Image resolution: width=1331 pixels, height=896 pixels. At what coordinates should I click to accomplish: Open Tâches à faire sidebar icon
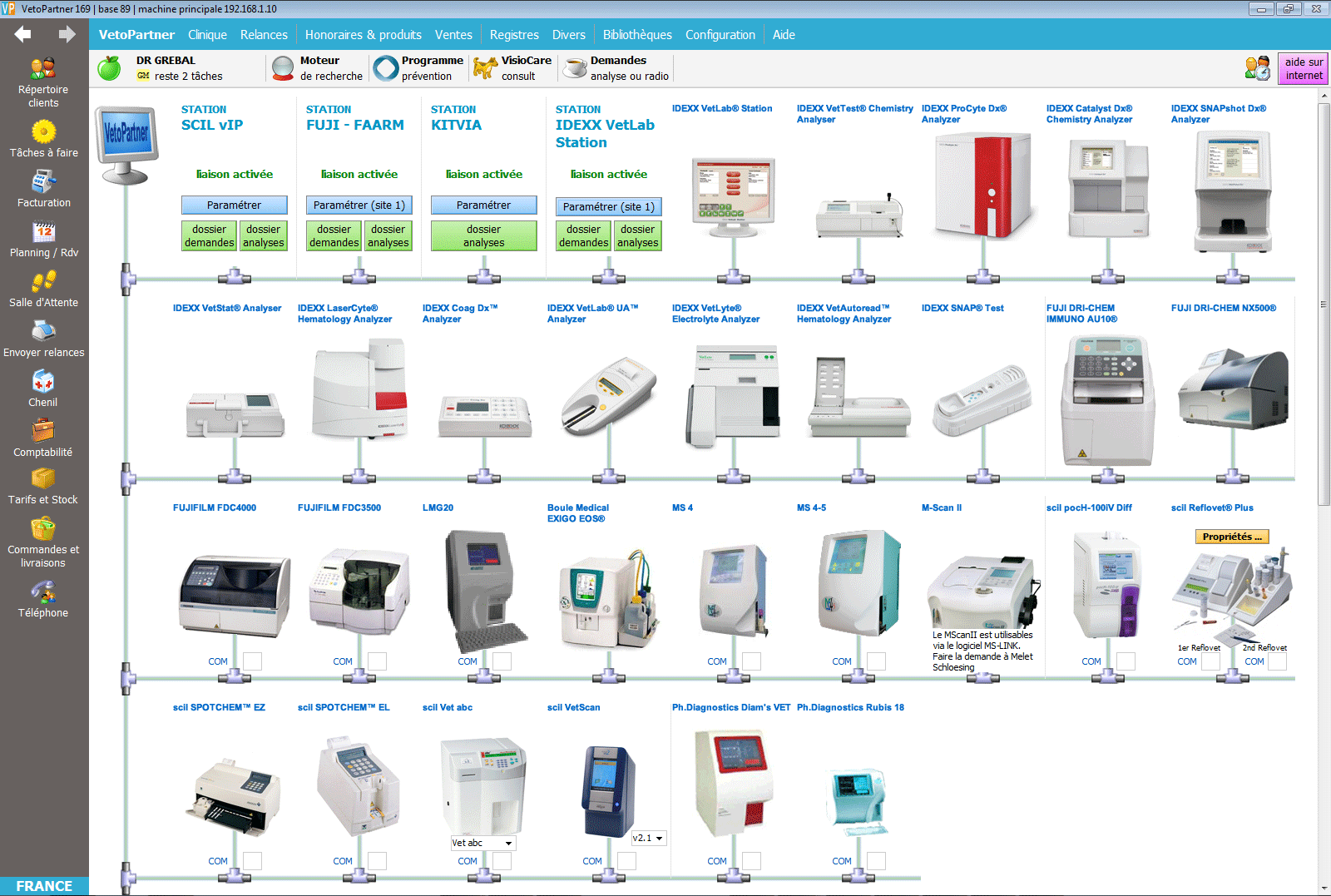point(43,140)
